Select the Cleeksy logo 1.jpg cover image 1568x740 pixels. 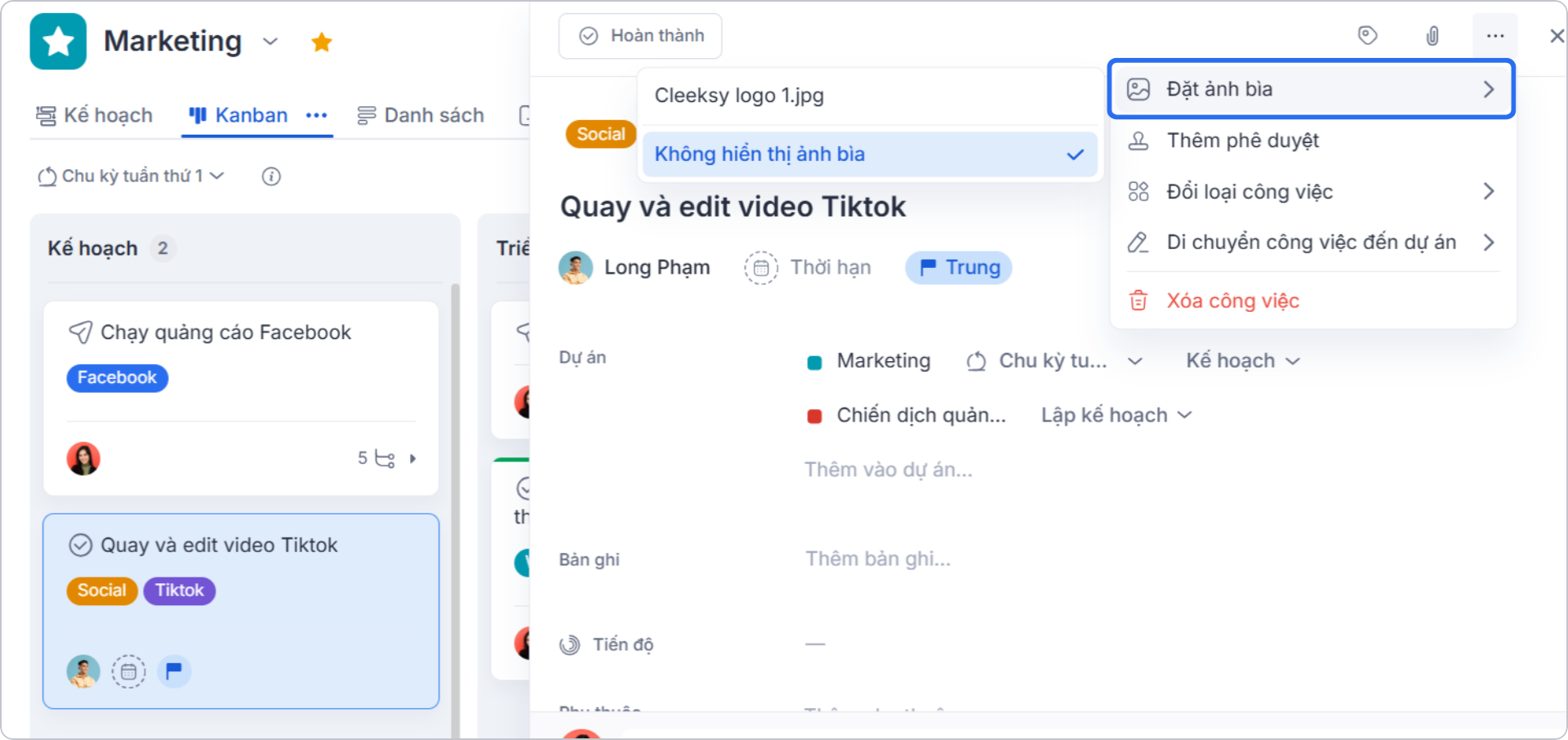point(737,95)
